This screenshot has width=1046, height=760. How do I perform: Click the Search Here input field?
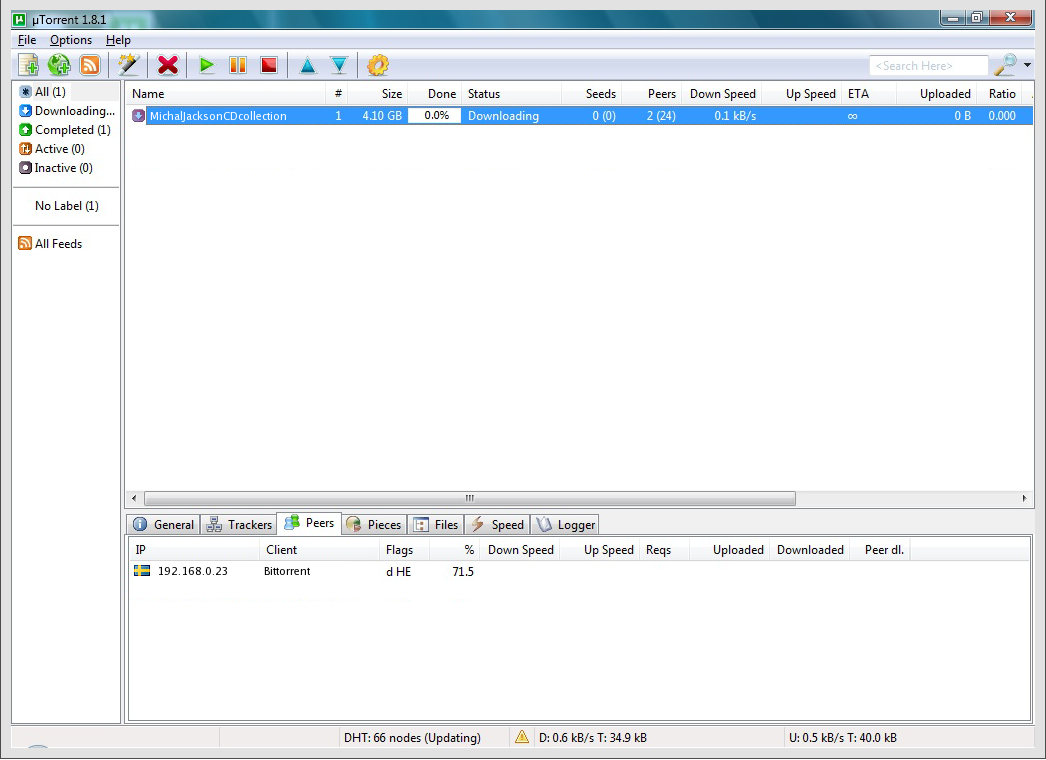point(928,65)
